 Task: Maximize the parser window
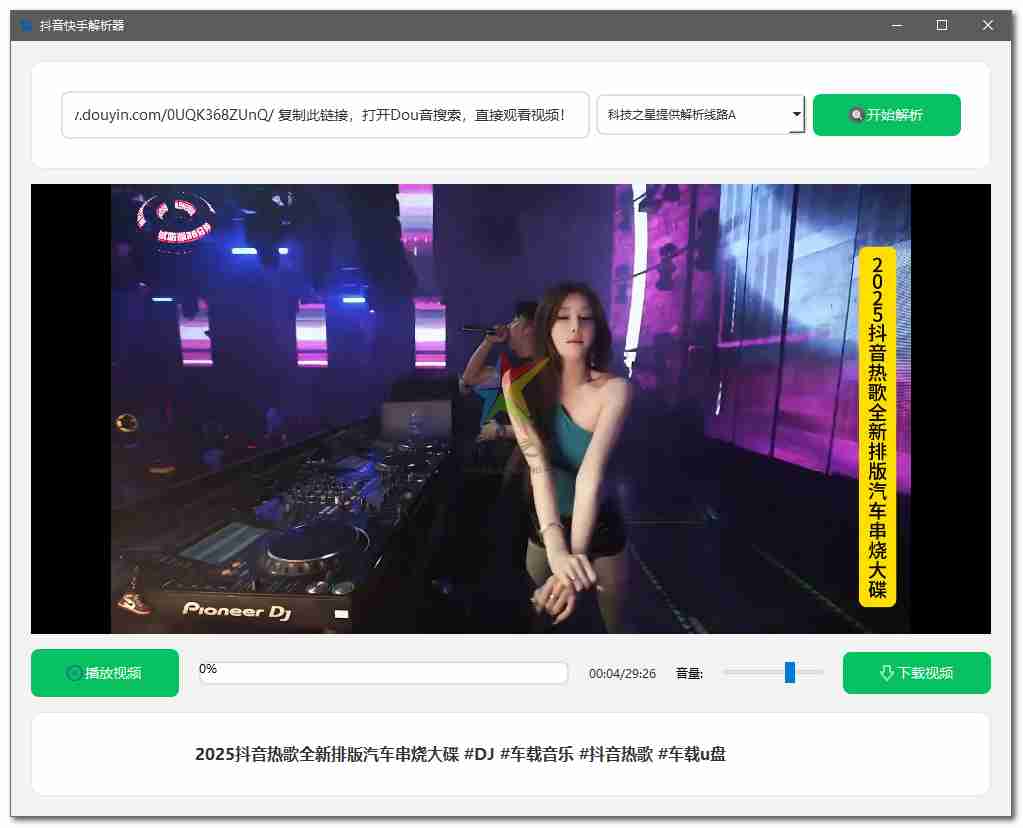coord(941,26)
